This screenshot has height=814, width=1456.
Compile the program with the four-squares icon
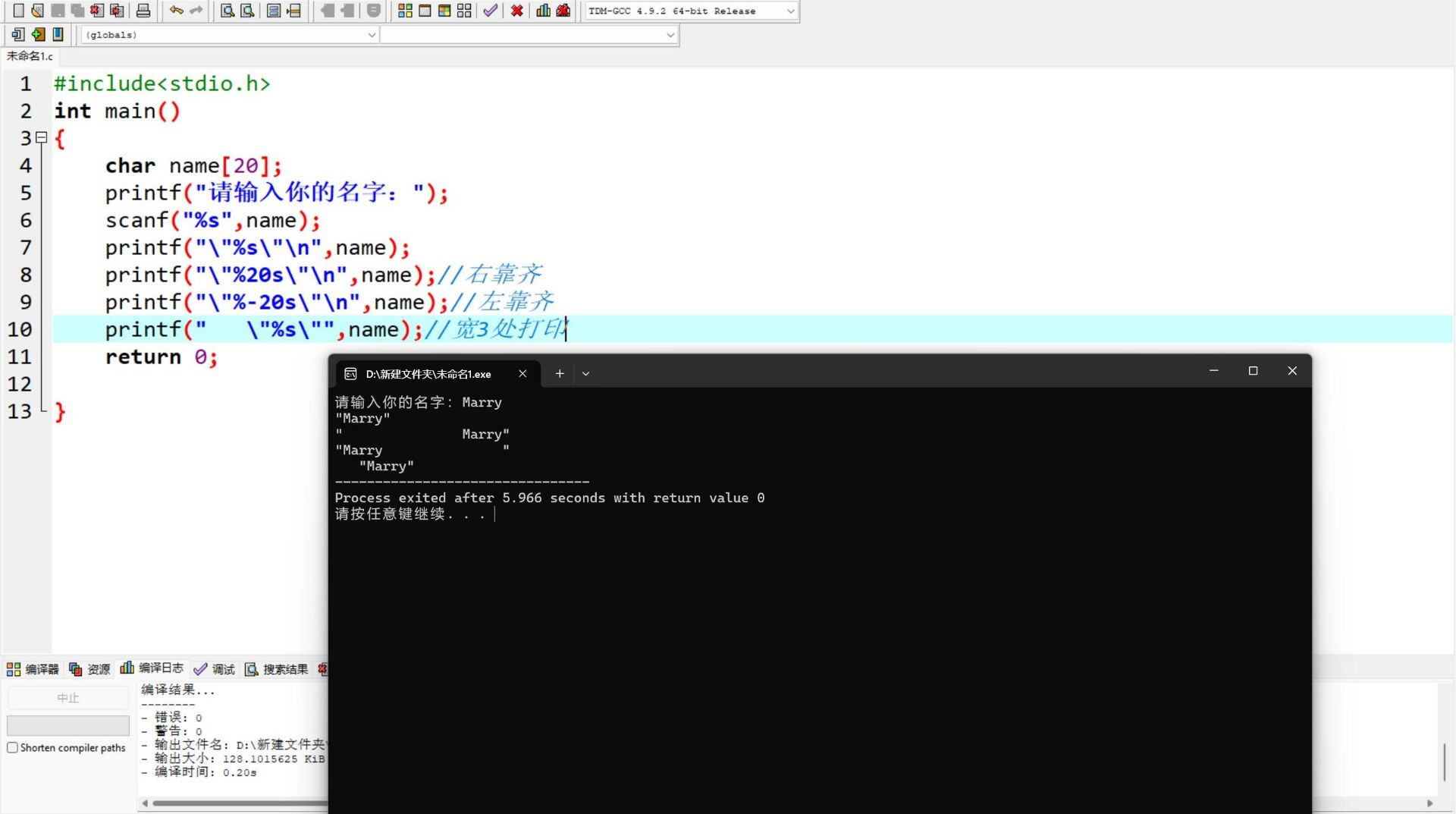tap(406, 11)
